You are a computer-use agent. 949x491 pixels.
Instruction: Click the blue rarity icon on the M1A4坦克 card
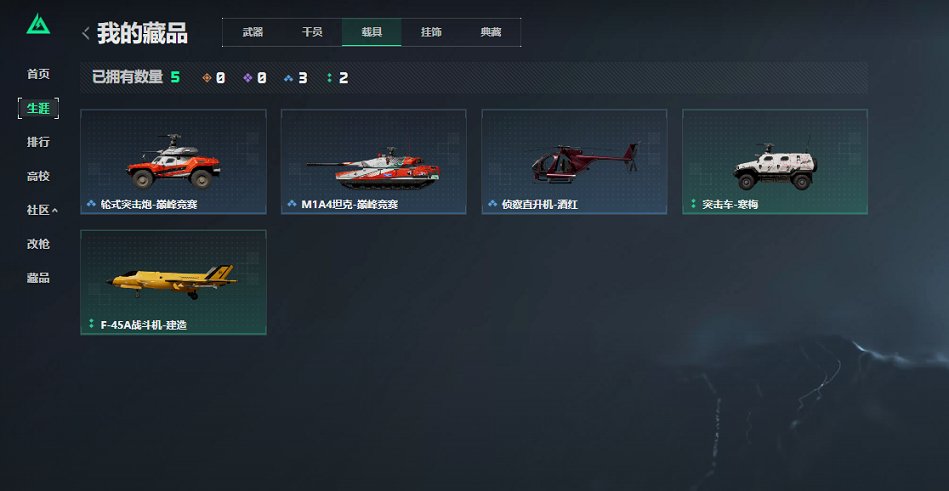292,204
